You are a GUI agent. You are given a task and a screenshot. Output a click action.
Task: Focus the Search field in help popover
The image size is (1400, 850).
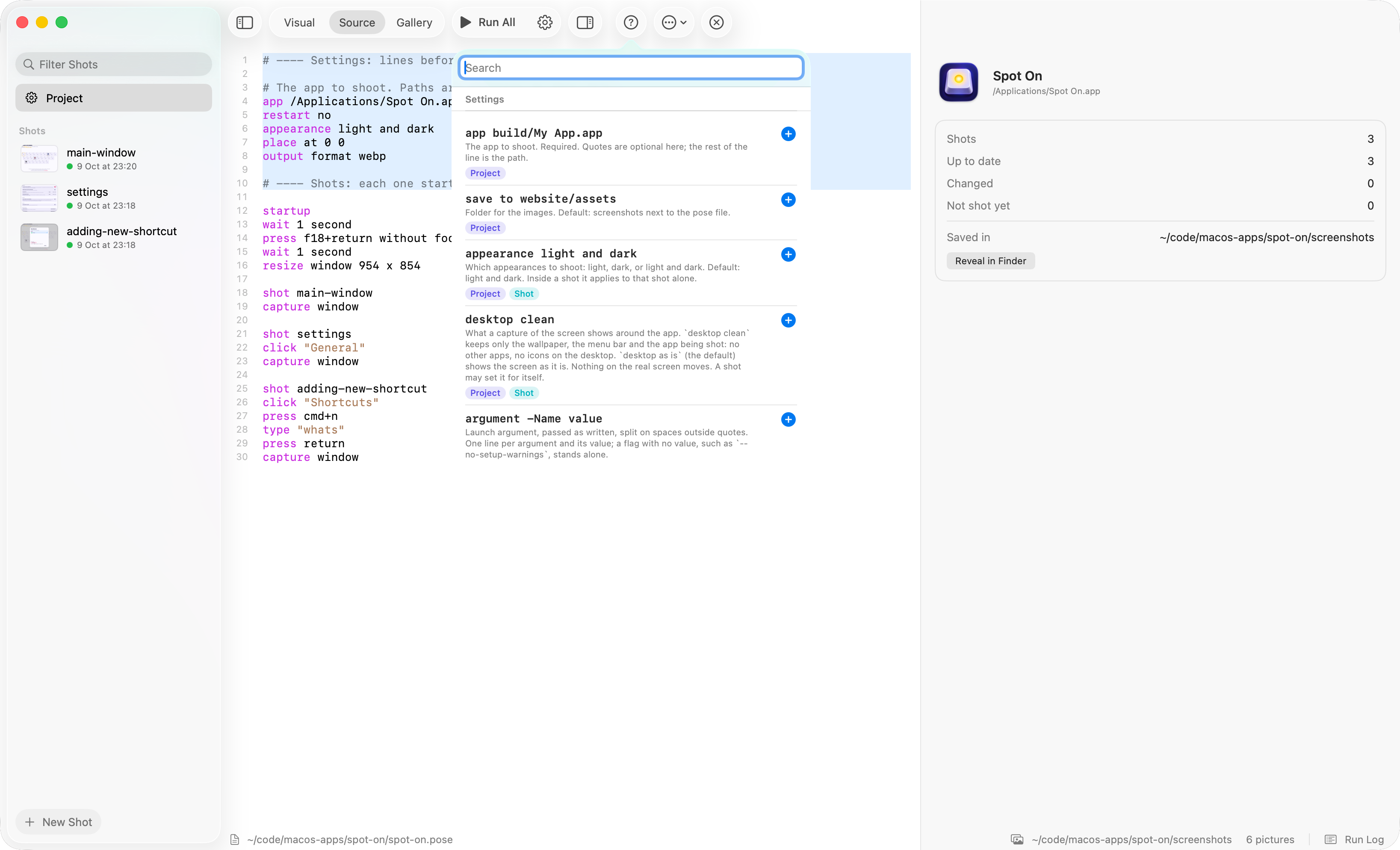(631, 68)
